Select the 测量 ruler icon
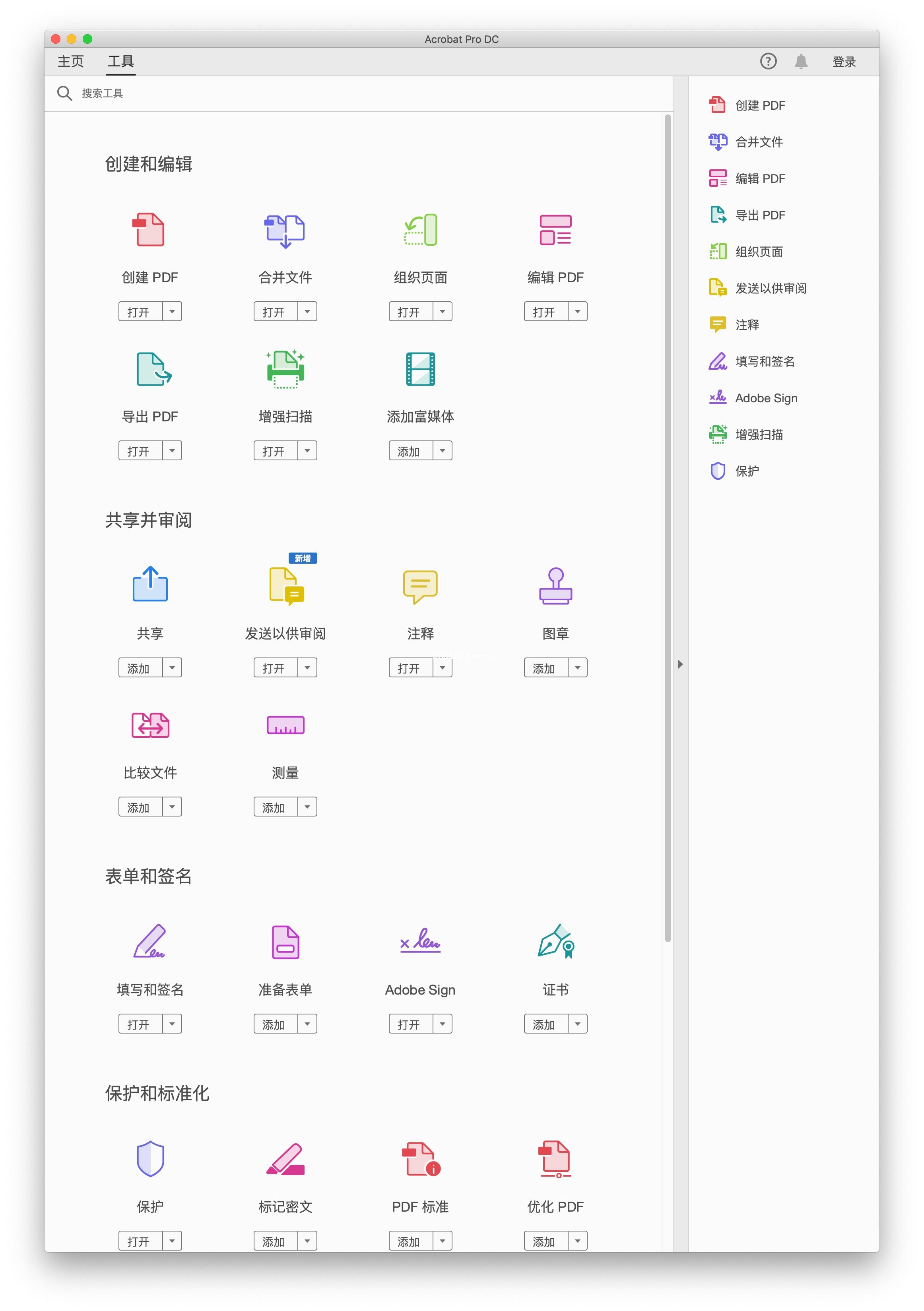The width and height of the screenshot is (924, 1311). click(285, 725)
